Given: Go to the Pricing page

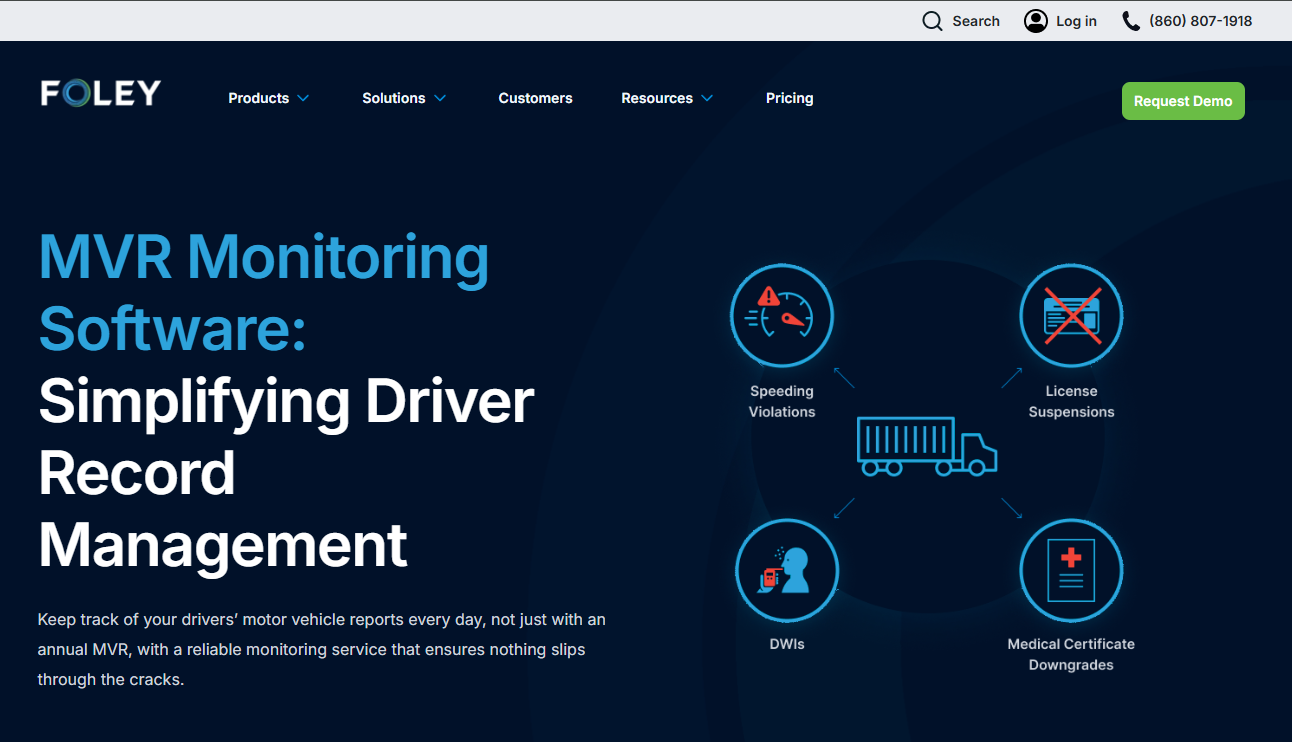Looking at the screenshot, I should point(790,98).
